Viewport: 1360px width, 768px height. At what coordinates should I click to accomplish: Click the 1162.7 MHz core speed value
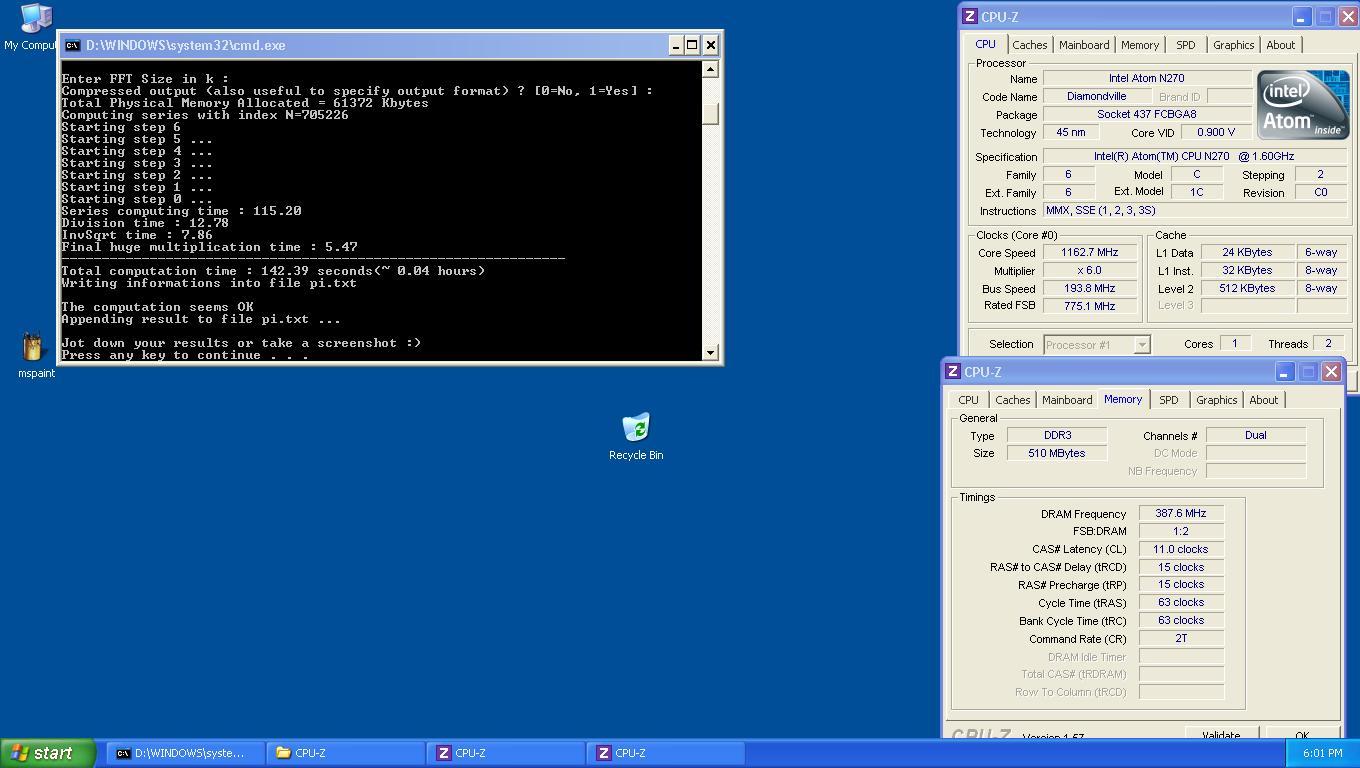[1089, 252]
